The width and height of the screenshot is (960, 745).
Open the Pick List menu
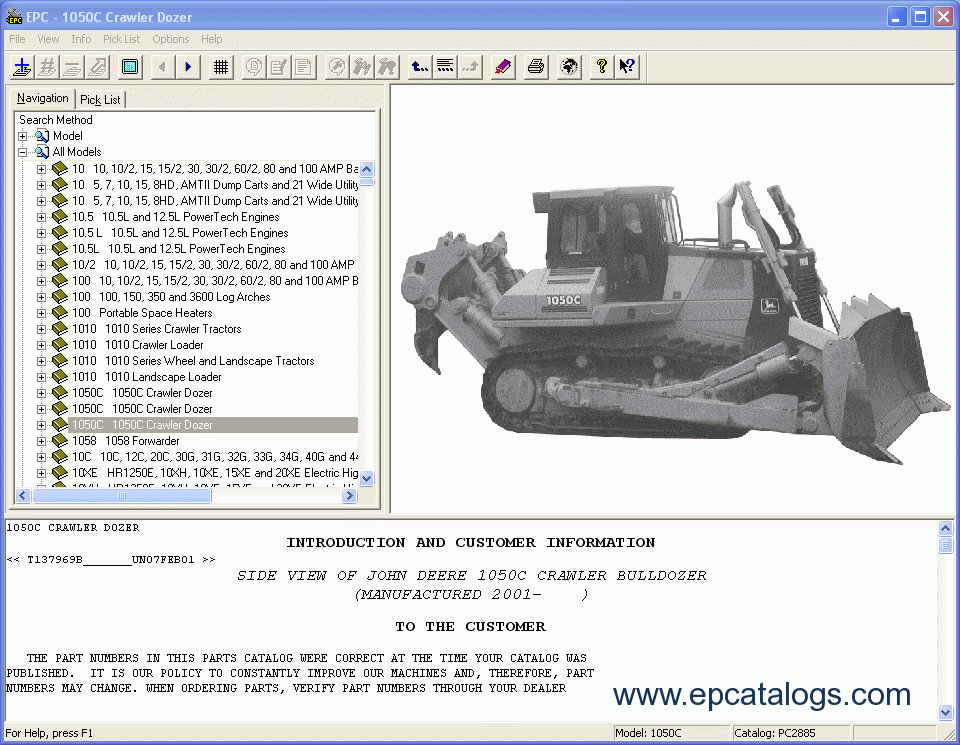[121, 39]
